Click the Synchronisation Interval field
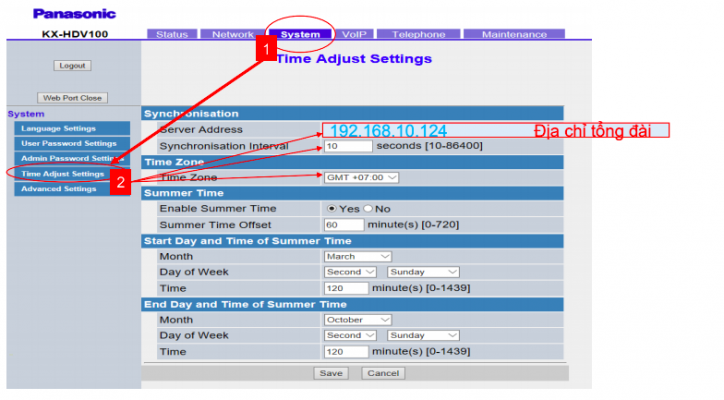 click(x=347, y=146)
